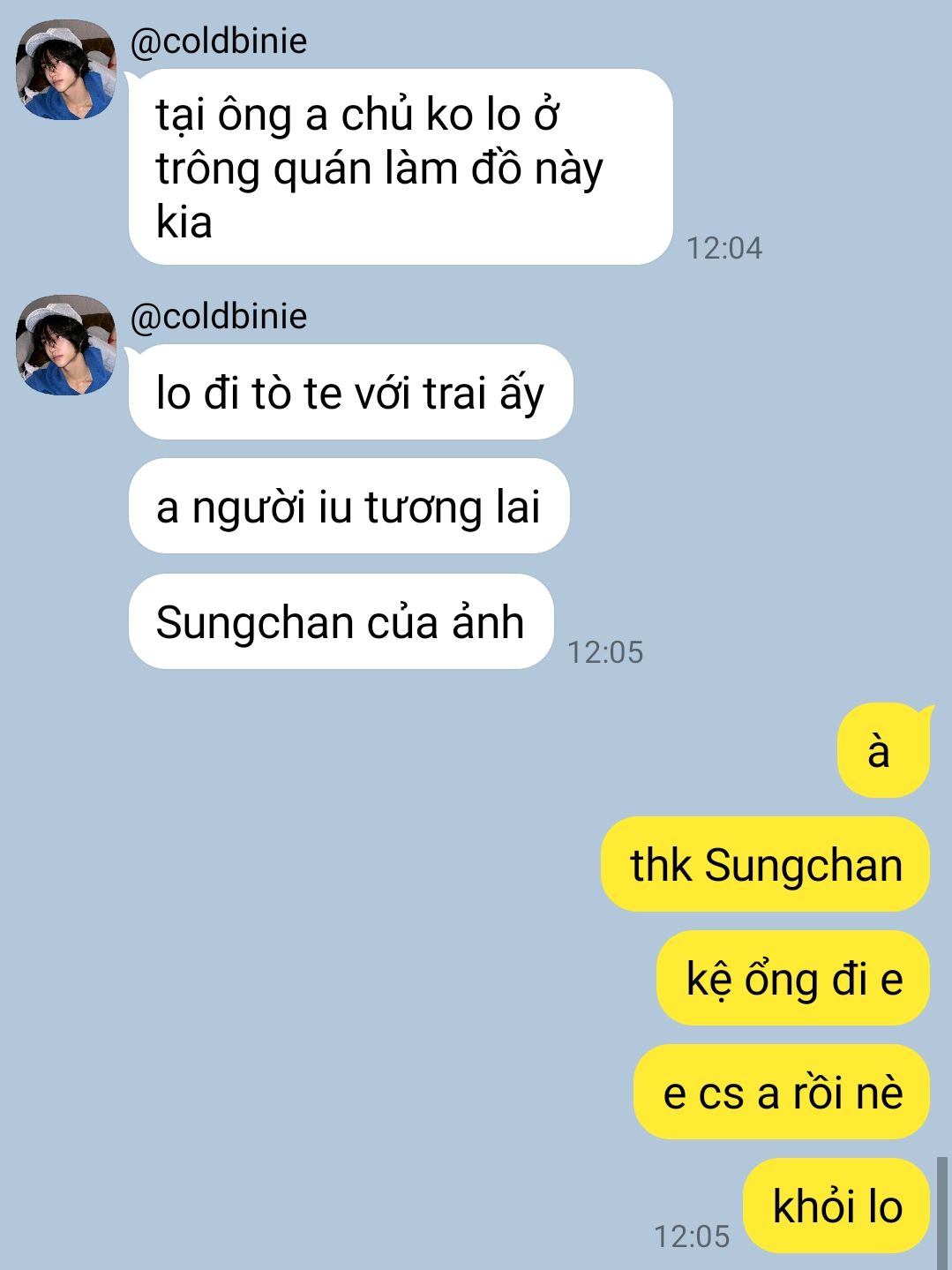Open the second @coldbinie profile avatar
The width and height of the screenshot is (952, 1270).
(66, 345)
